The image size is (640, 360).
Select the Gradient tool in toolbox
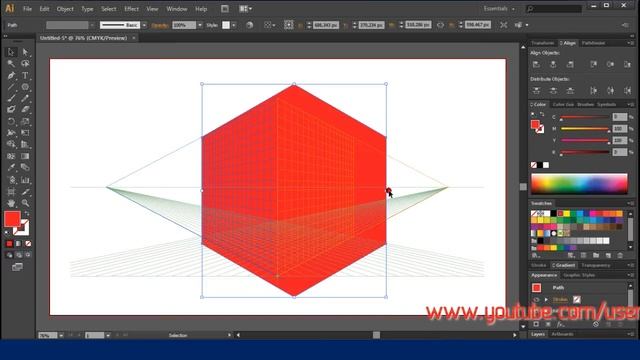click(x=25, y=156)
